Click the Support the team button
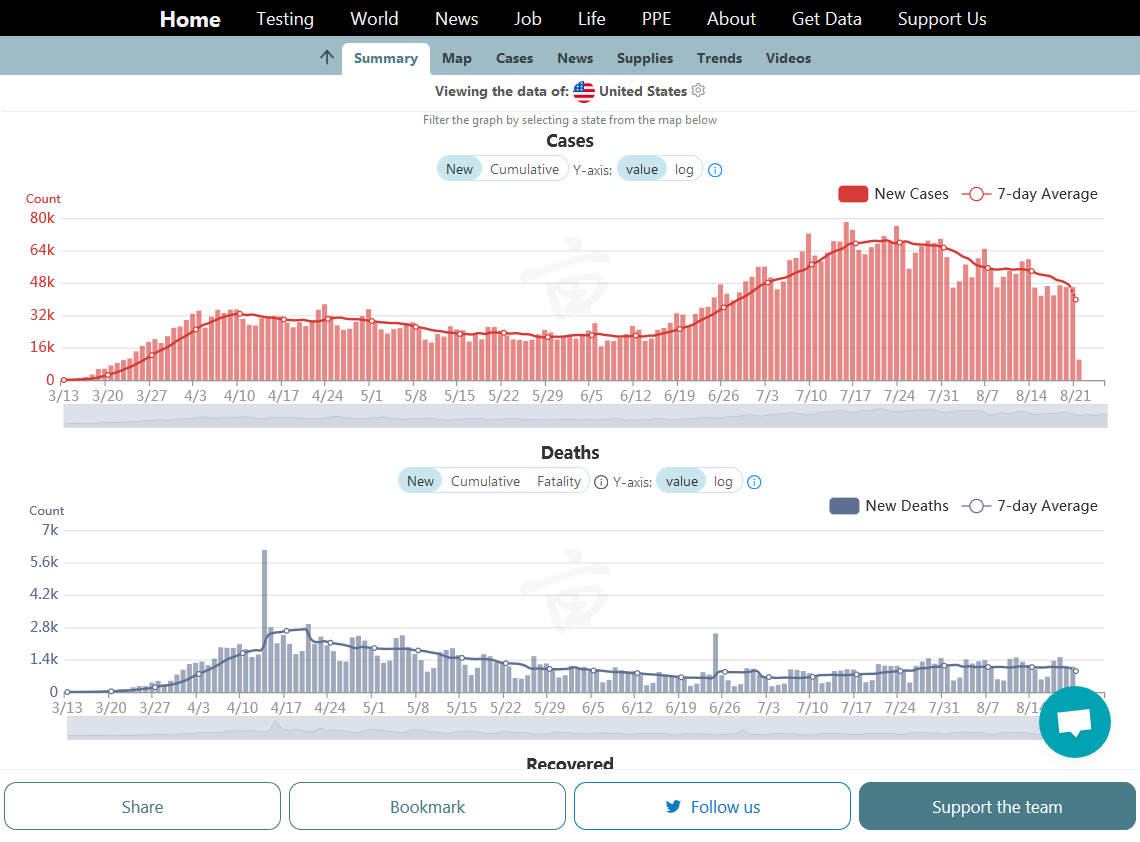 997,806
